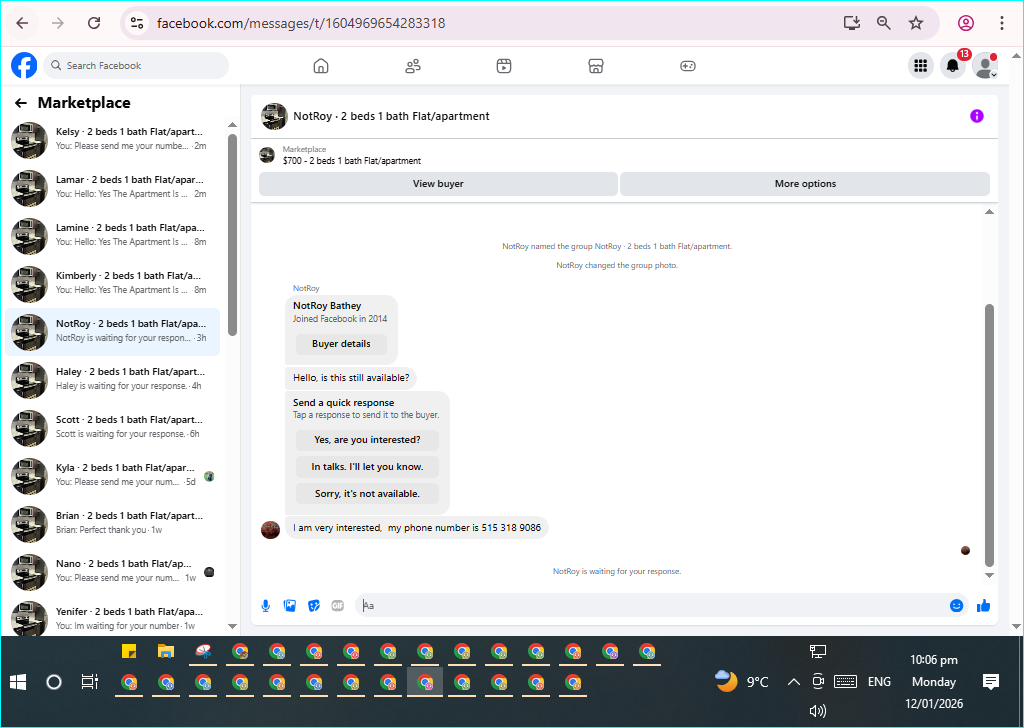
Task: Open the account profile avatar menu
Action: (x=985, y=65)
